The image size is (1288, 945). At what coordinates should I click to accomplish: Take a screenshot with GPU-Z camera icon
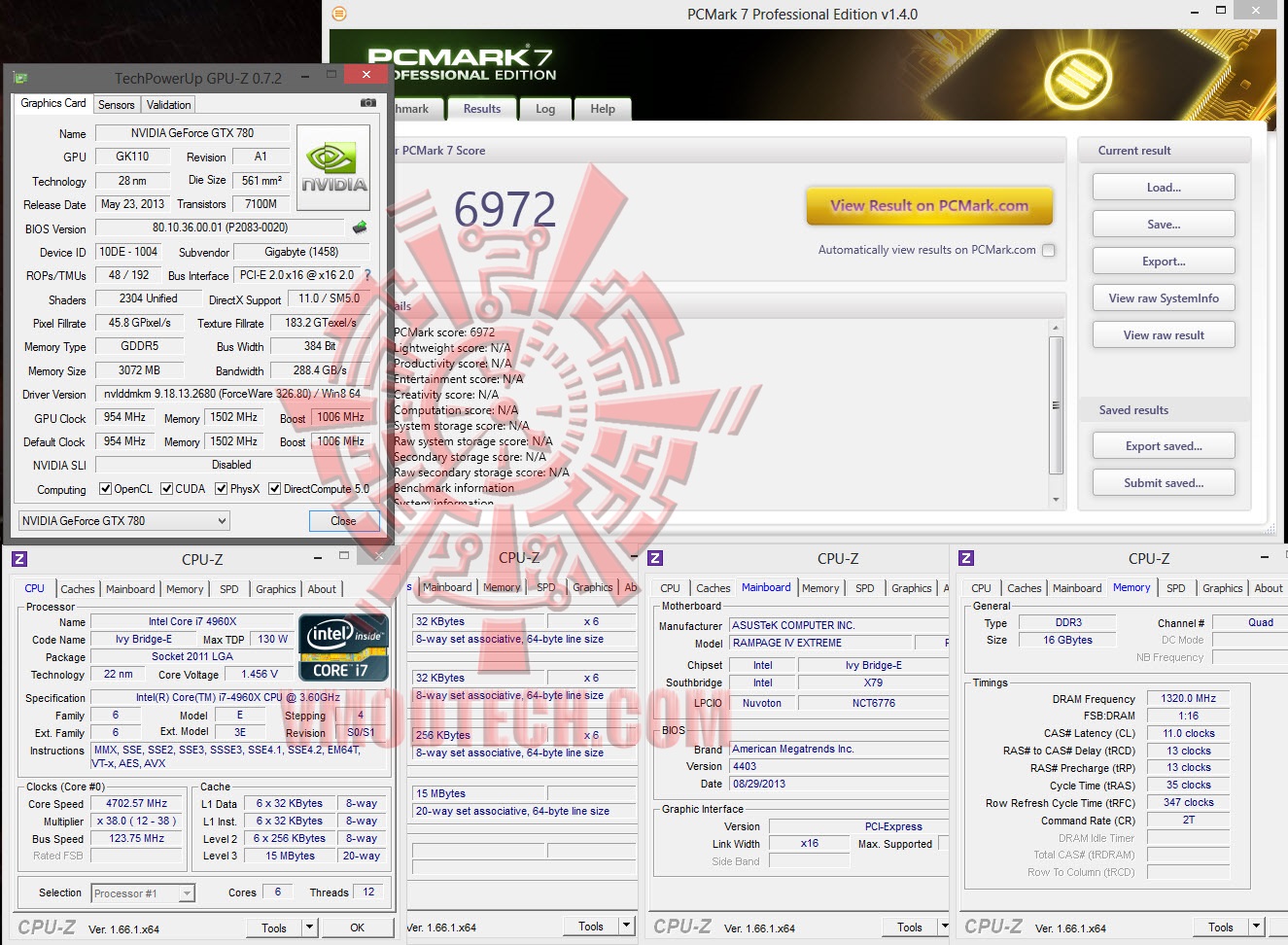[368, 103]
